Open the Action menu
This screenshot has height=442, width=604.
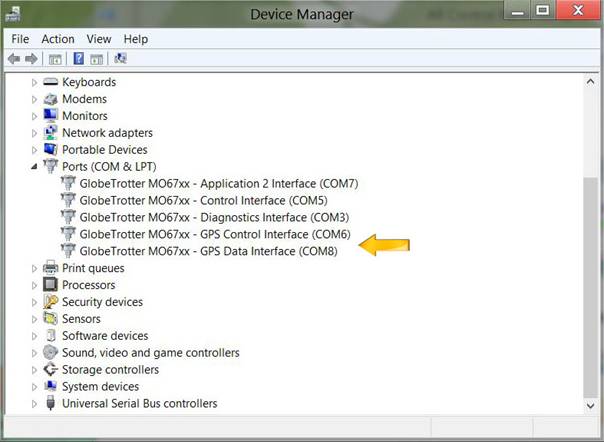coord(58,39)
